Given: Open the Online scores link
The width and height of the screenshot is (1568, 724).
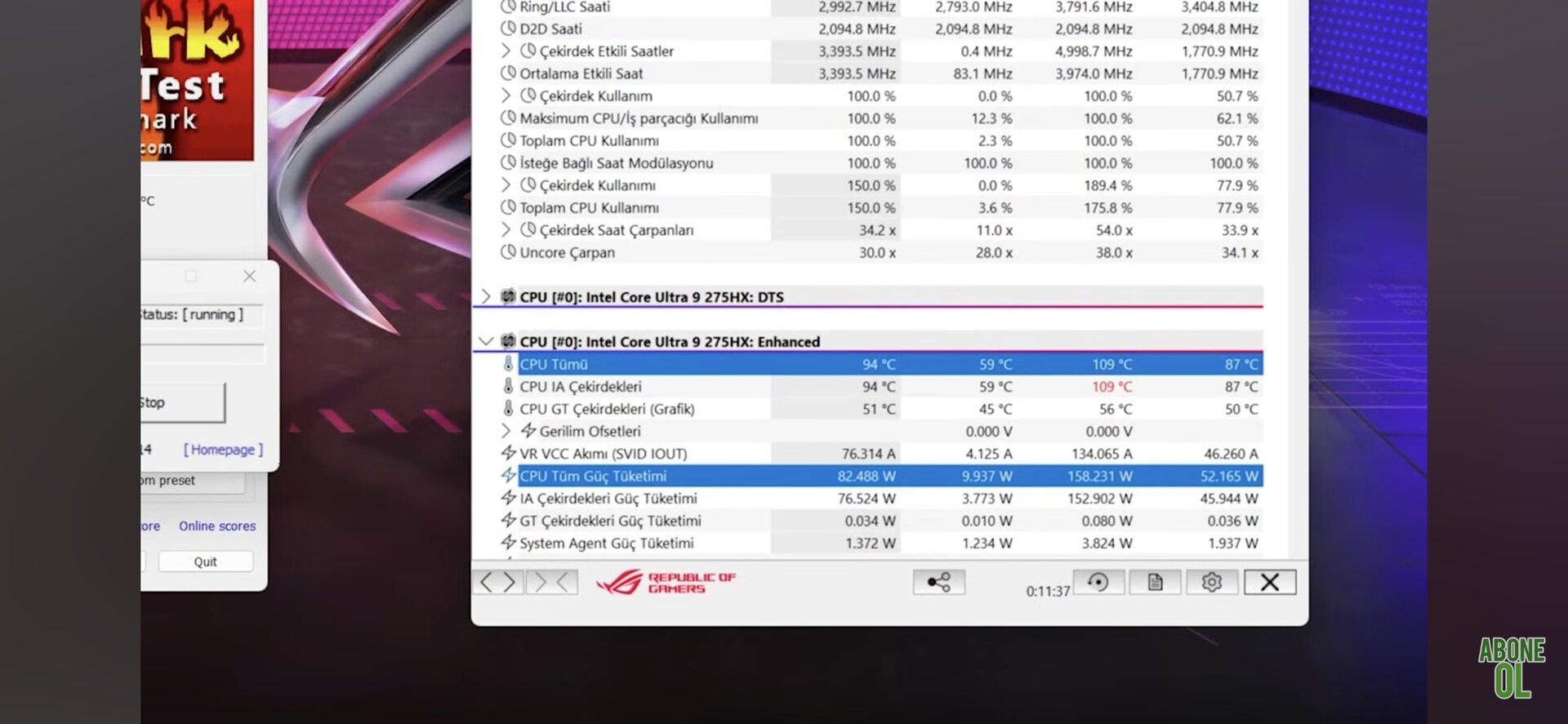Looking at the screenshot, I should point(217,526).
